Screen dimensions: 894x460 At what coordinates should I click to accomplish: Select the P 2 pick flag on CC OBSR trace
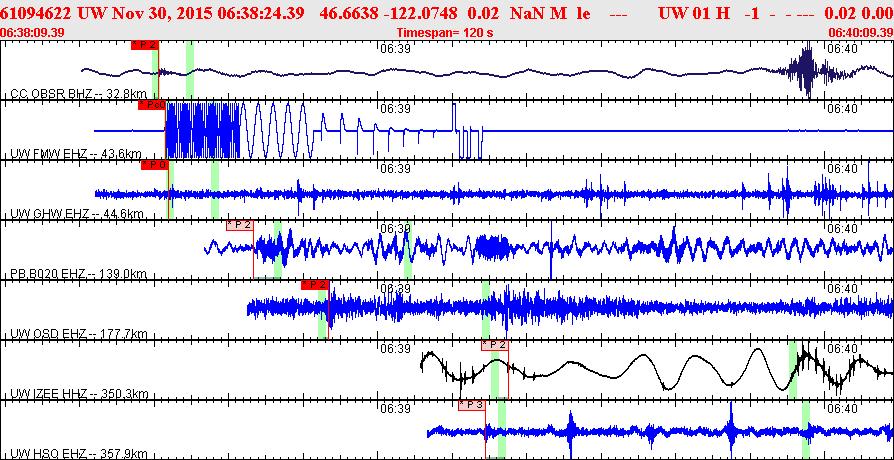(x=145, y=45)
